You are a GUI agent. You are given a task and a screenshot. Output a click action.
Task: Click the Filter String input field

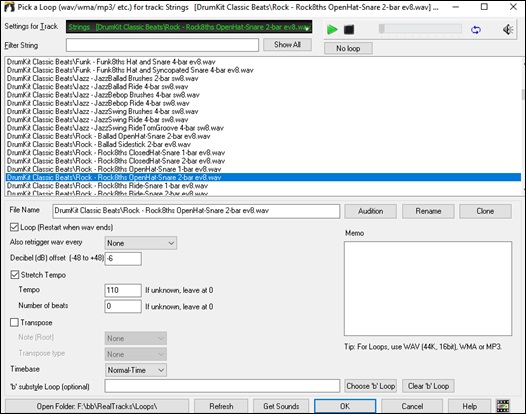click(x=162, y=45)
